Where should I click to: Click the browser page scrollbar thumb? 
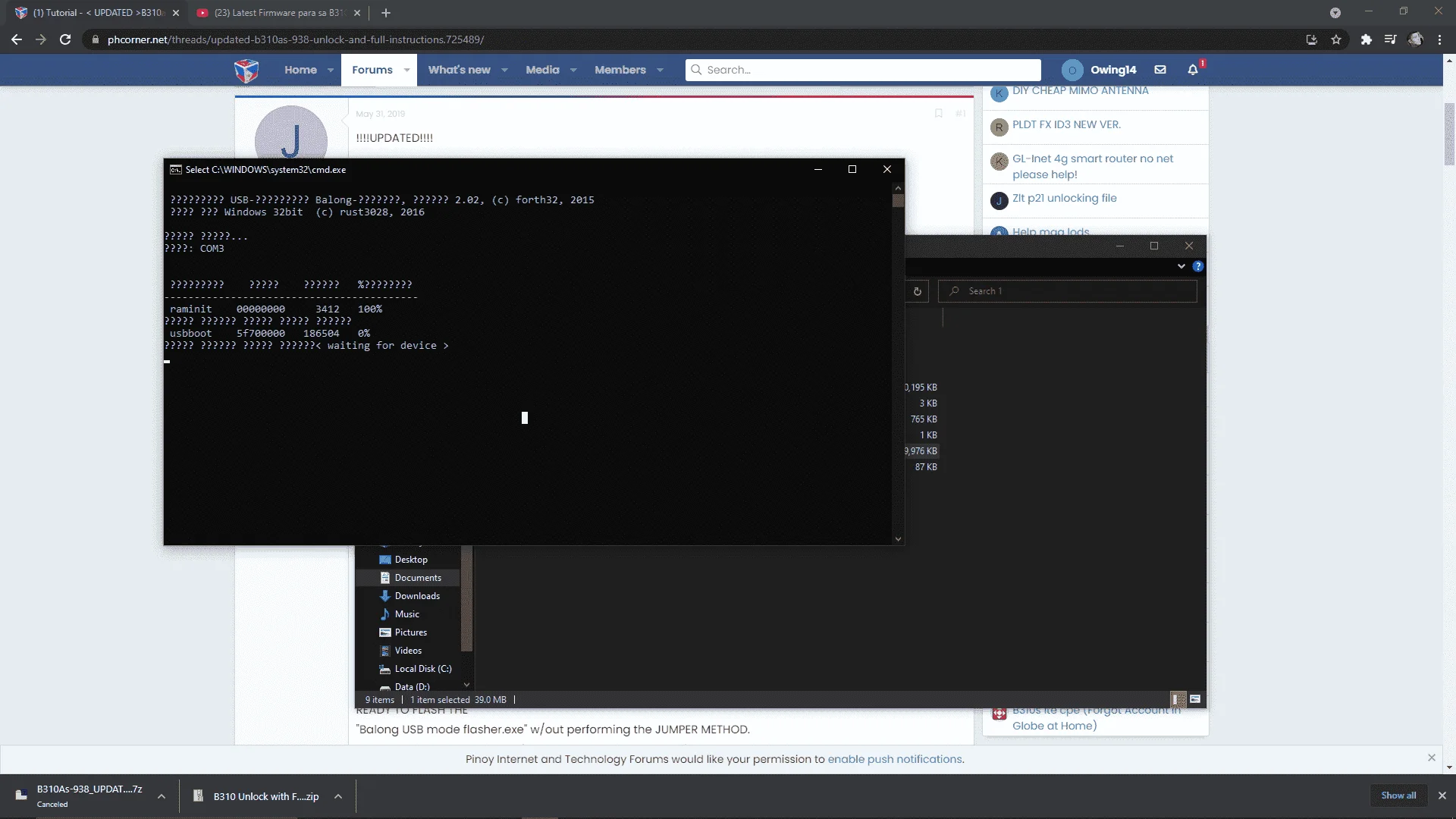pos(1449,133)
